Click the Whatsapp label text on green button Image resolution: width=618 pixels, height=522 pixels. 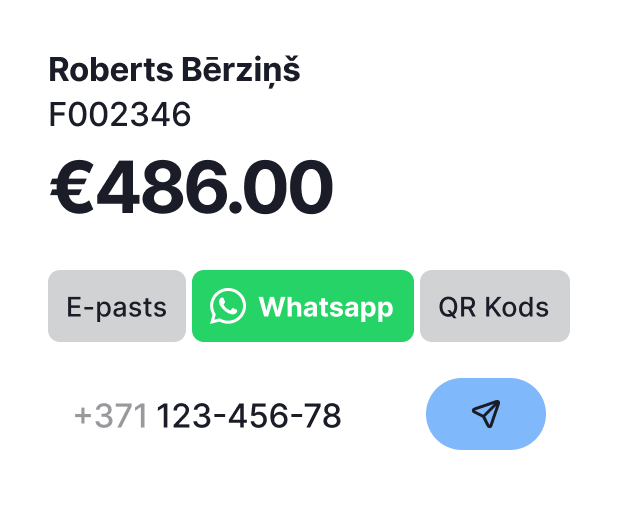pos(326,308)
